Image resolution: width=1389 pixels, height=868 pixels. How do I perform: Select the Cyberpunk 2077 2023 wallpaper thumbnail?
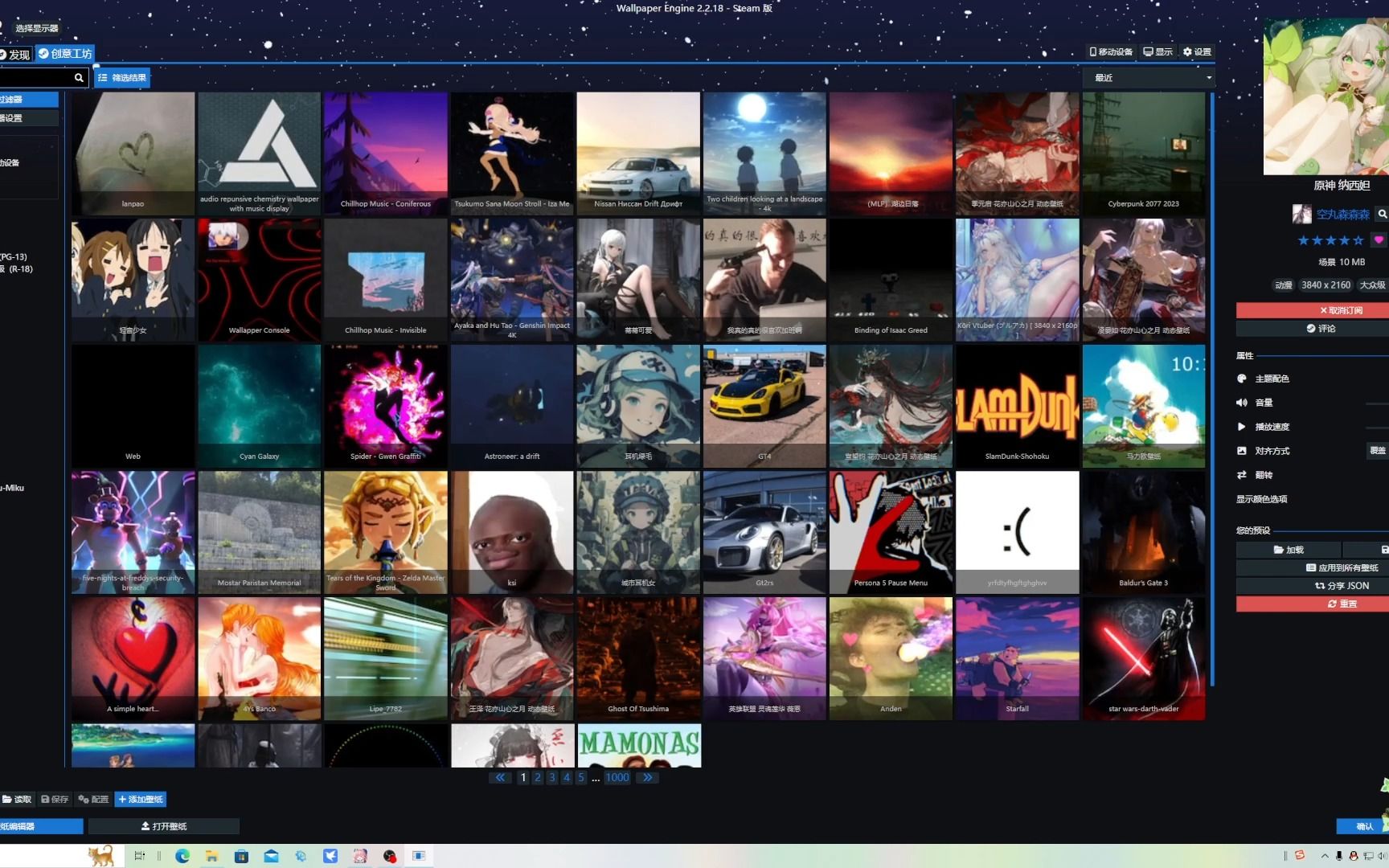[1144, 153]
